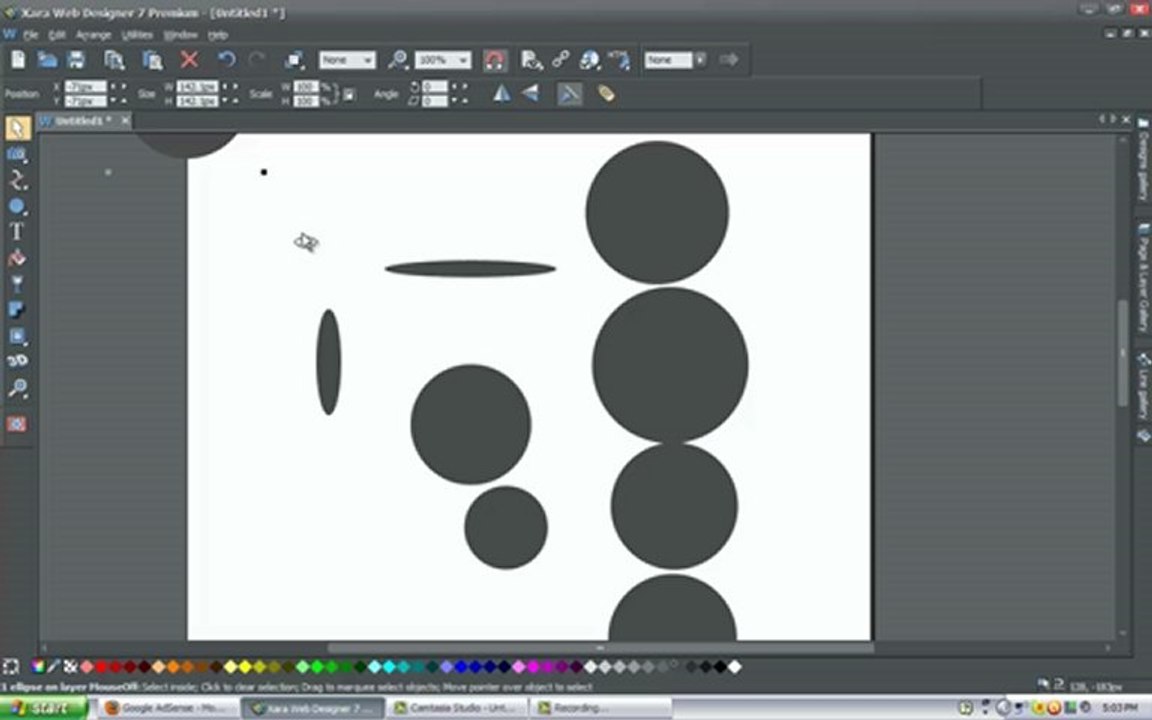Screen dimensions: 1152x720
Task: Switch to Recording taskbar window
Action: click(600, 708)
